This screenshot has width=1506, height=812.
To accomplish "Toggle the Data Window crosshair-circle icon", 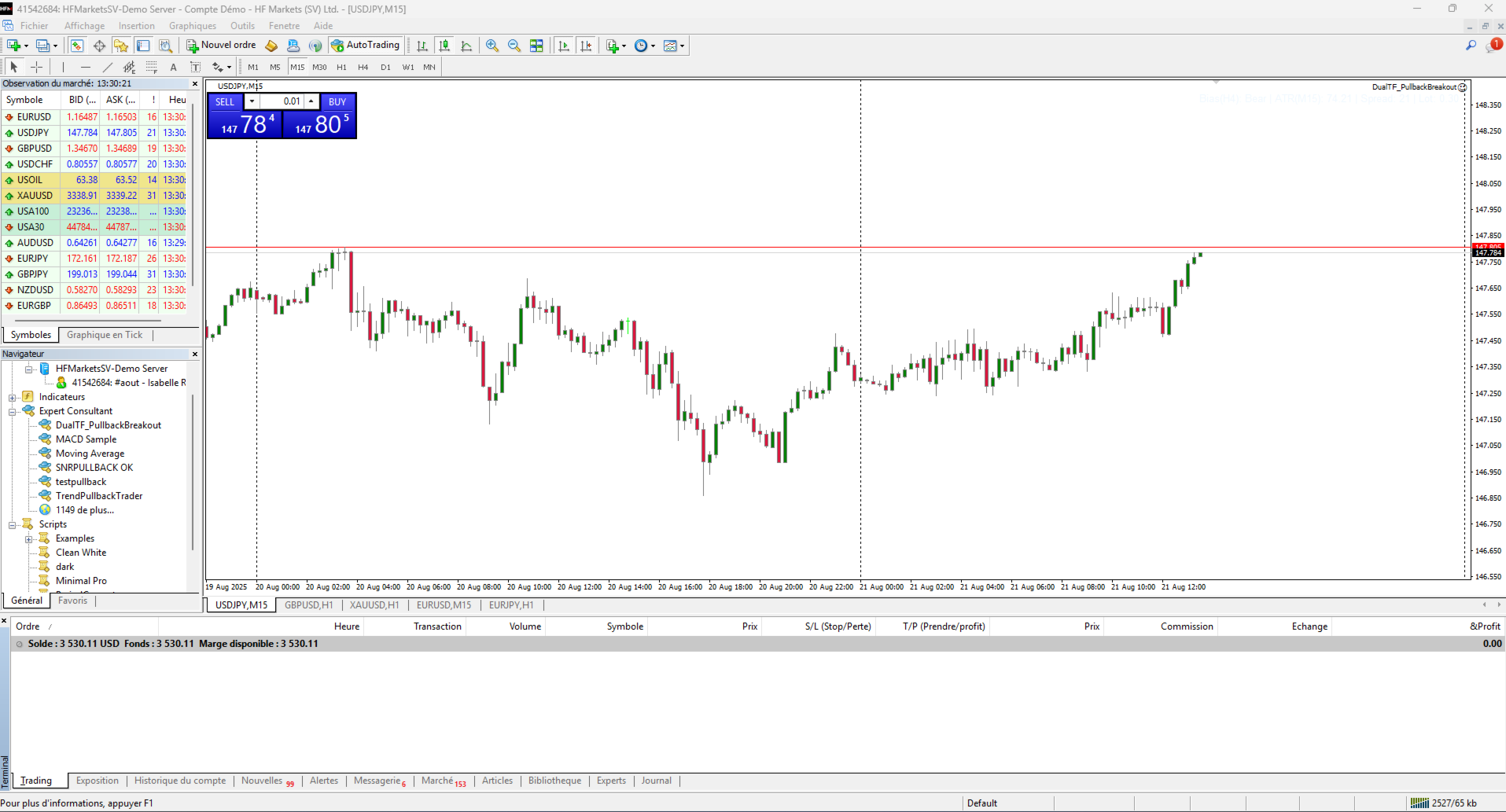I will pyautogui.click(x=99, y=46).
